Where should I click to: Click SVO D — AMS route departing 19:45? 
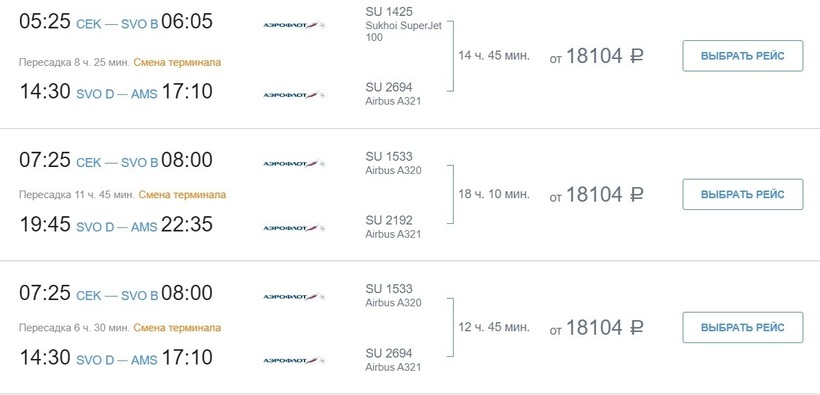tap(117, 227)
